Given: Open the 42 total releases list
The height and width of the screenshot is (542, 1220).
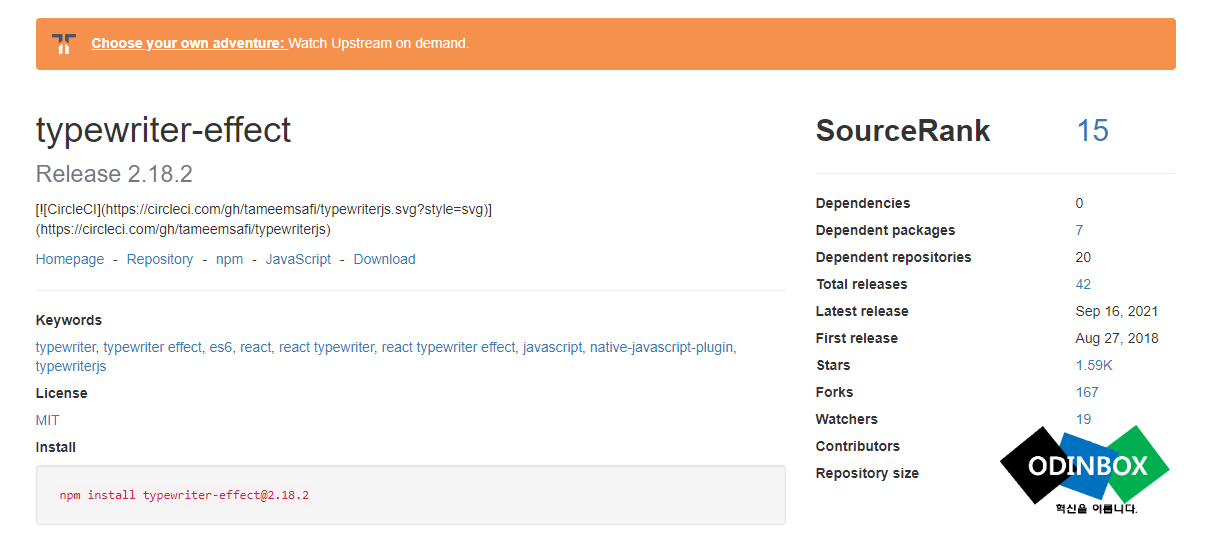Looking at the screenshot, I should click(x=1083, y=284).
